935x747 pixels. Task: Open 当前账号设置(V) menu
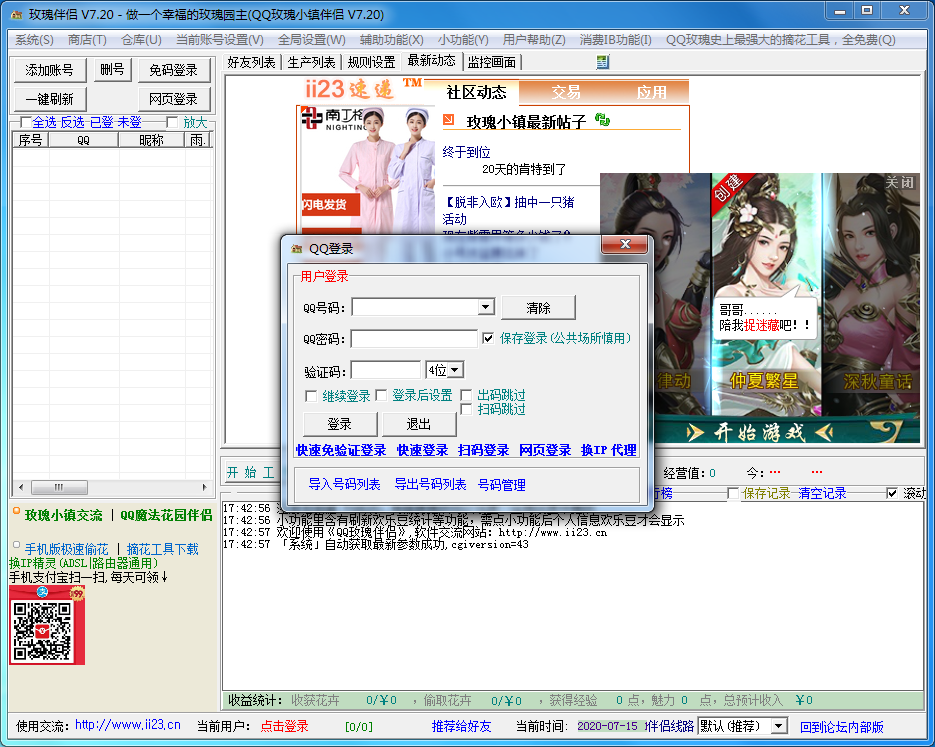pyautogui.click(x=219, y=40)
